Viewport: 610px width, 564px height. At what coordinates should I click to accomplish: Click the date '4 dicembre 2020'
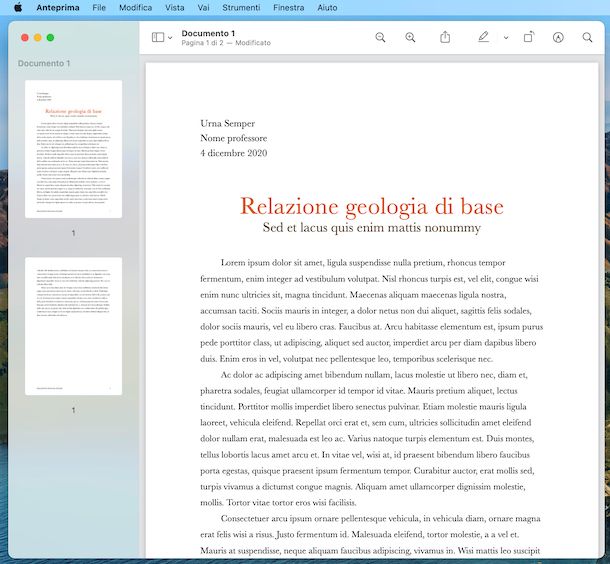tap(233, 153)
